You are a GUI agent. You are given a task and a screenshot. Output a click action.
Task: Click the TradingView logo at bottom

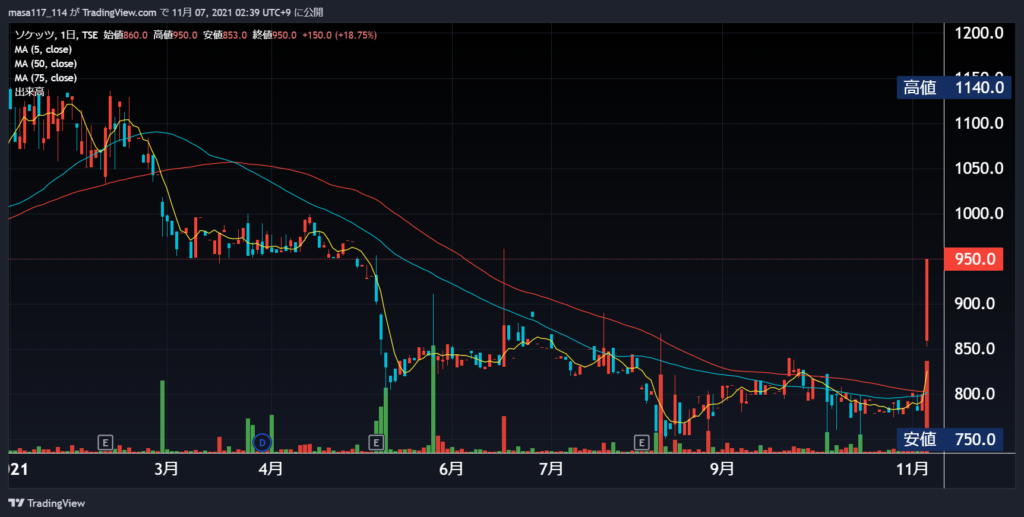coord(47,503)
